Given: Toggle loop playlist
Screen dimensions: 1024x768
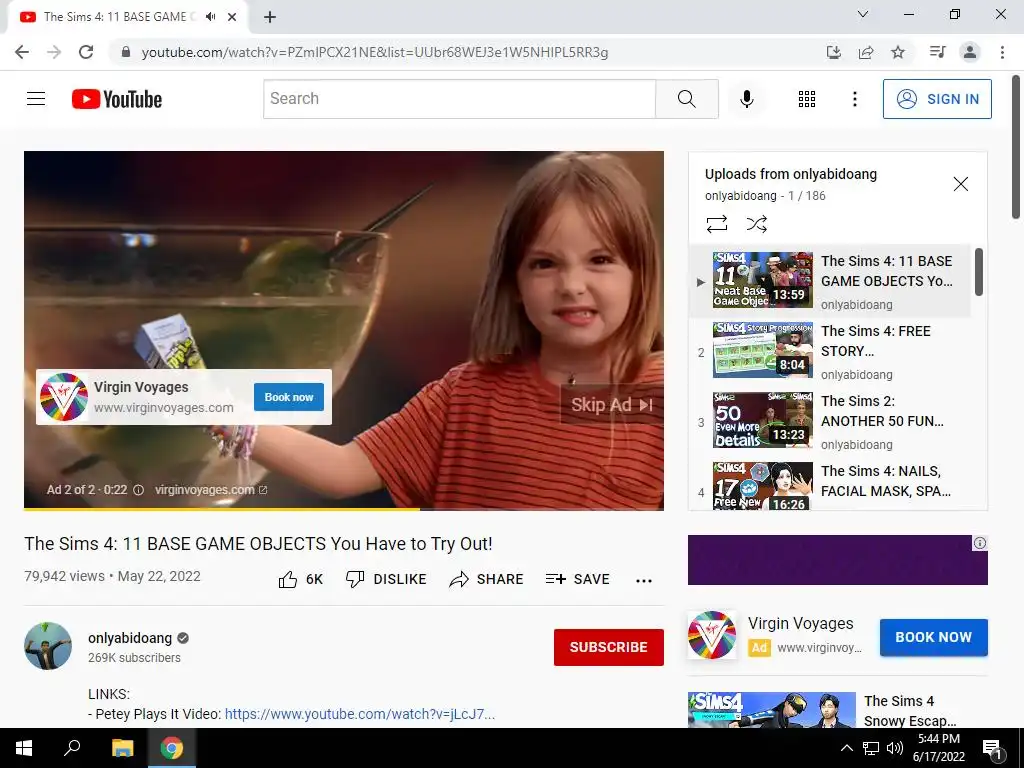Looking at the screenshot, I should point(716,224).
